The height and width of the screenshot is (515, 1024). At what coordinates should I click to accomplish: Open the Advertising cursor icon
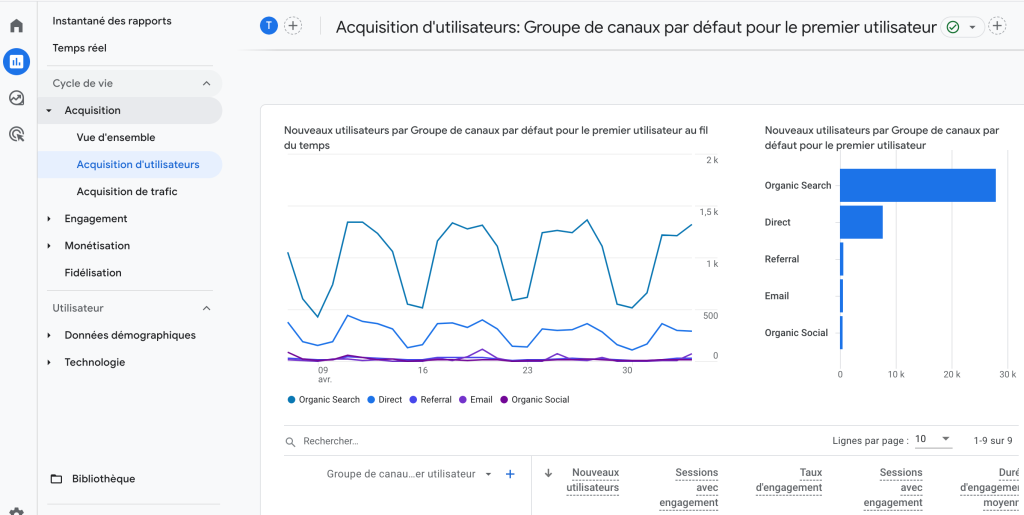tap(16, 135)
